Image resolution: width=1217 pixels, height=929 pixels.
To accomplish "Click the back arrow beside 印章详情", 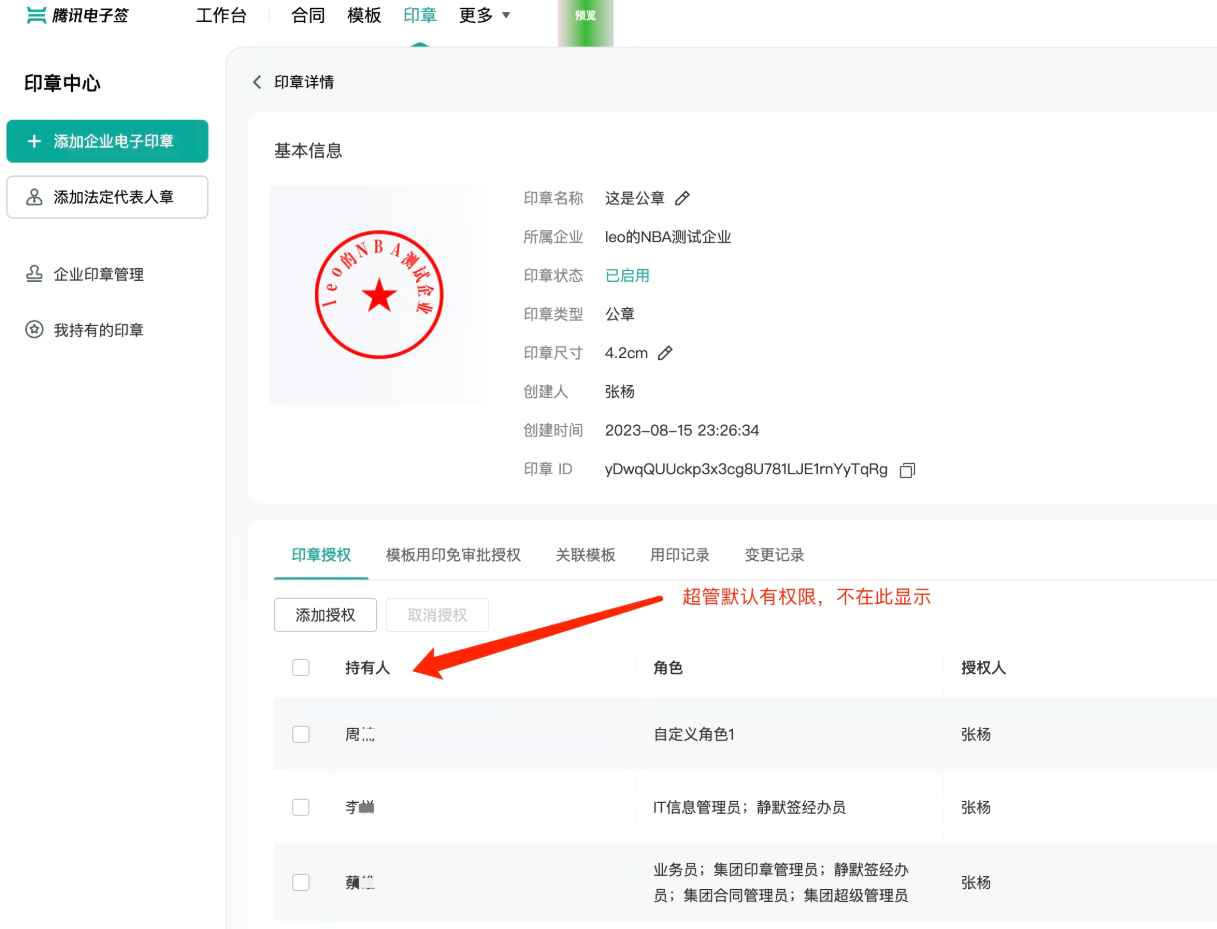I will click(257, 82).
